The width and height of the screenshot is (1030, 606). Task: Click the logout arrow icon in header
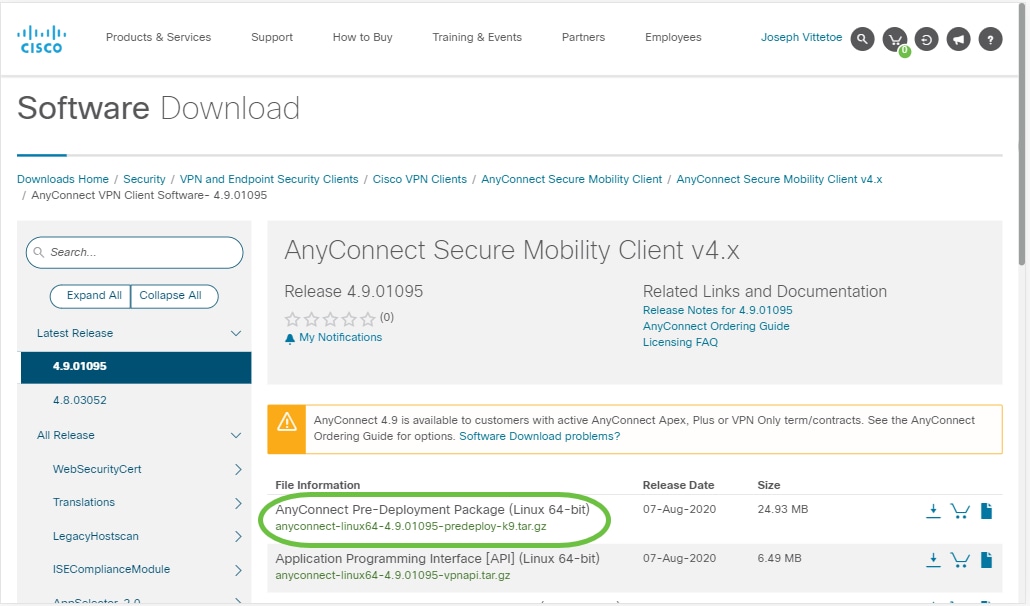click(926, 39)
